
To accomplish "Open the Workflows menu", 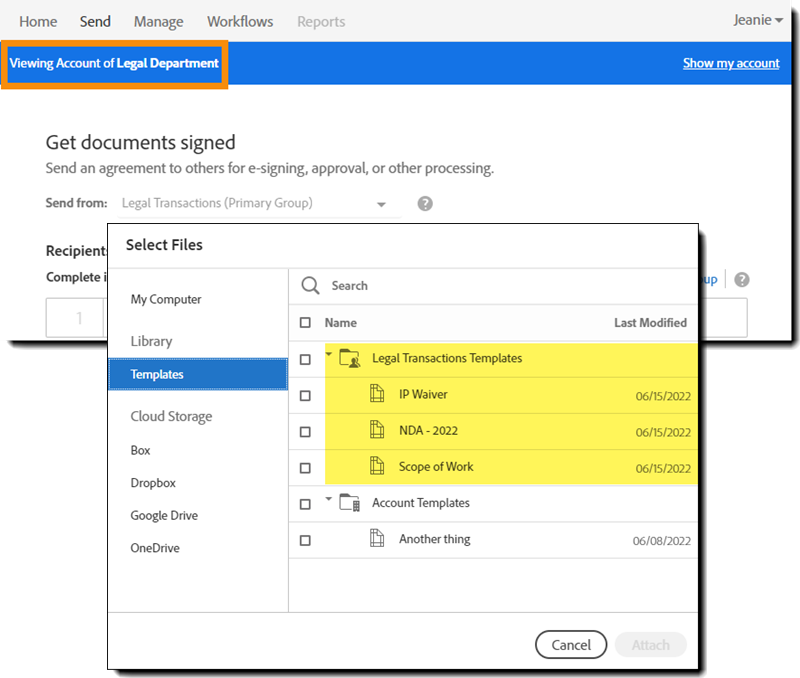I will (239, 20).
